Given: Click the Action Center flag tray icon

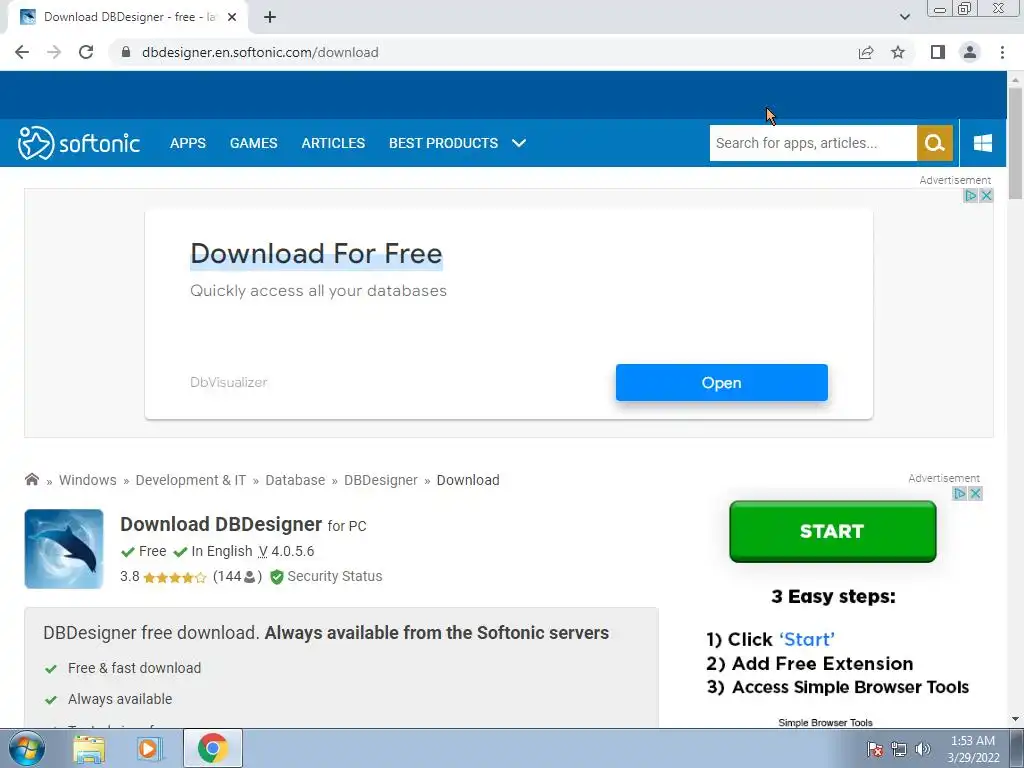Looking at the screenshot, I should coord(875,749).
